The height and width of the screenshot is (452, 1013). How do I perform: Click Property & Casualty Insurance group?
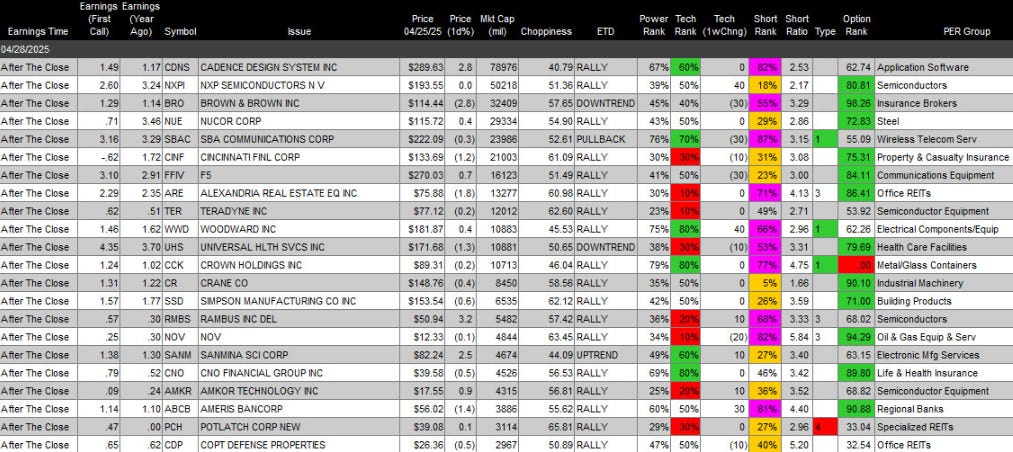943,158
